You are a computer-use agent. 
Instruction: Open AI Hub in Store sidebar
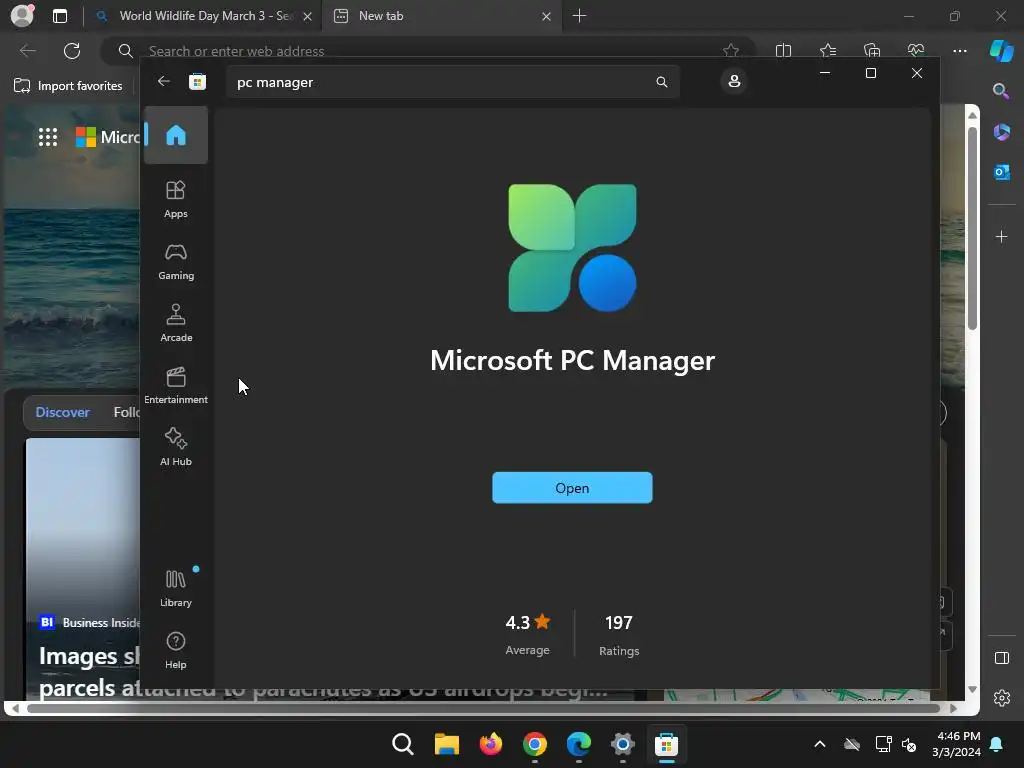(x=176, y=447)
